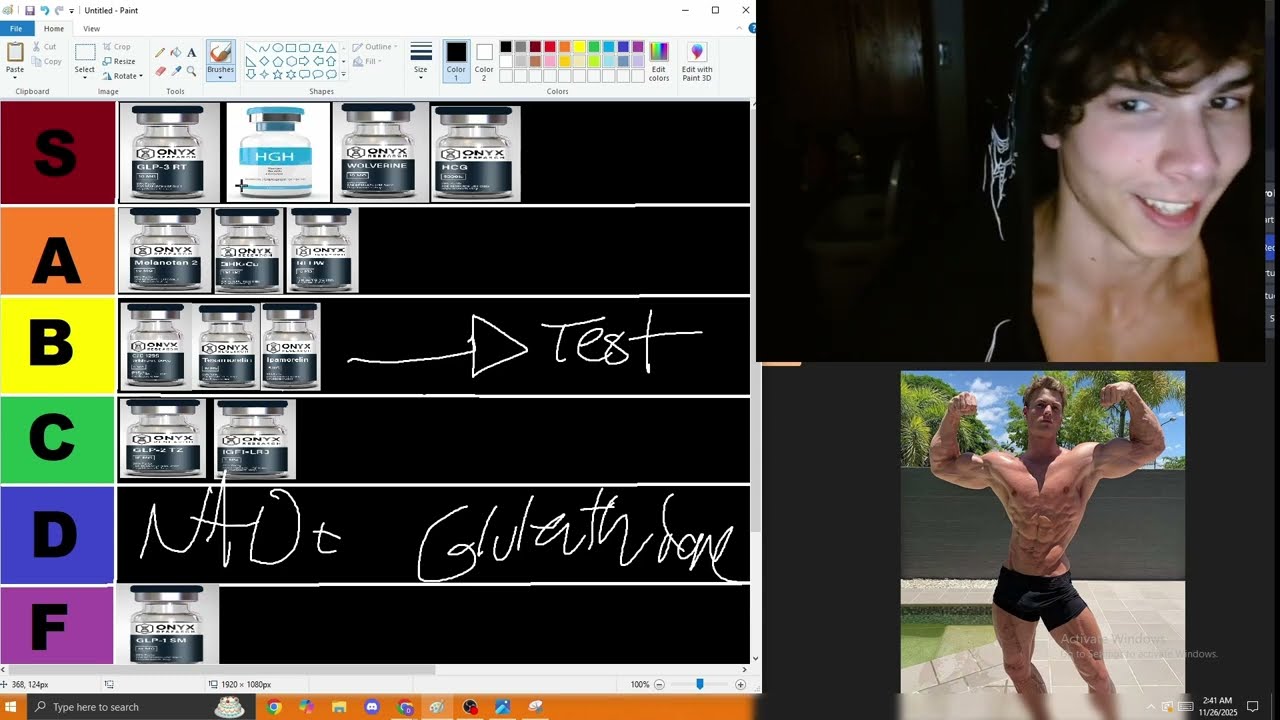Open Discord from the taskbar
Viewport: 1280px width, 720px height.
(x=372, y=707)
